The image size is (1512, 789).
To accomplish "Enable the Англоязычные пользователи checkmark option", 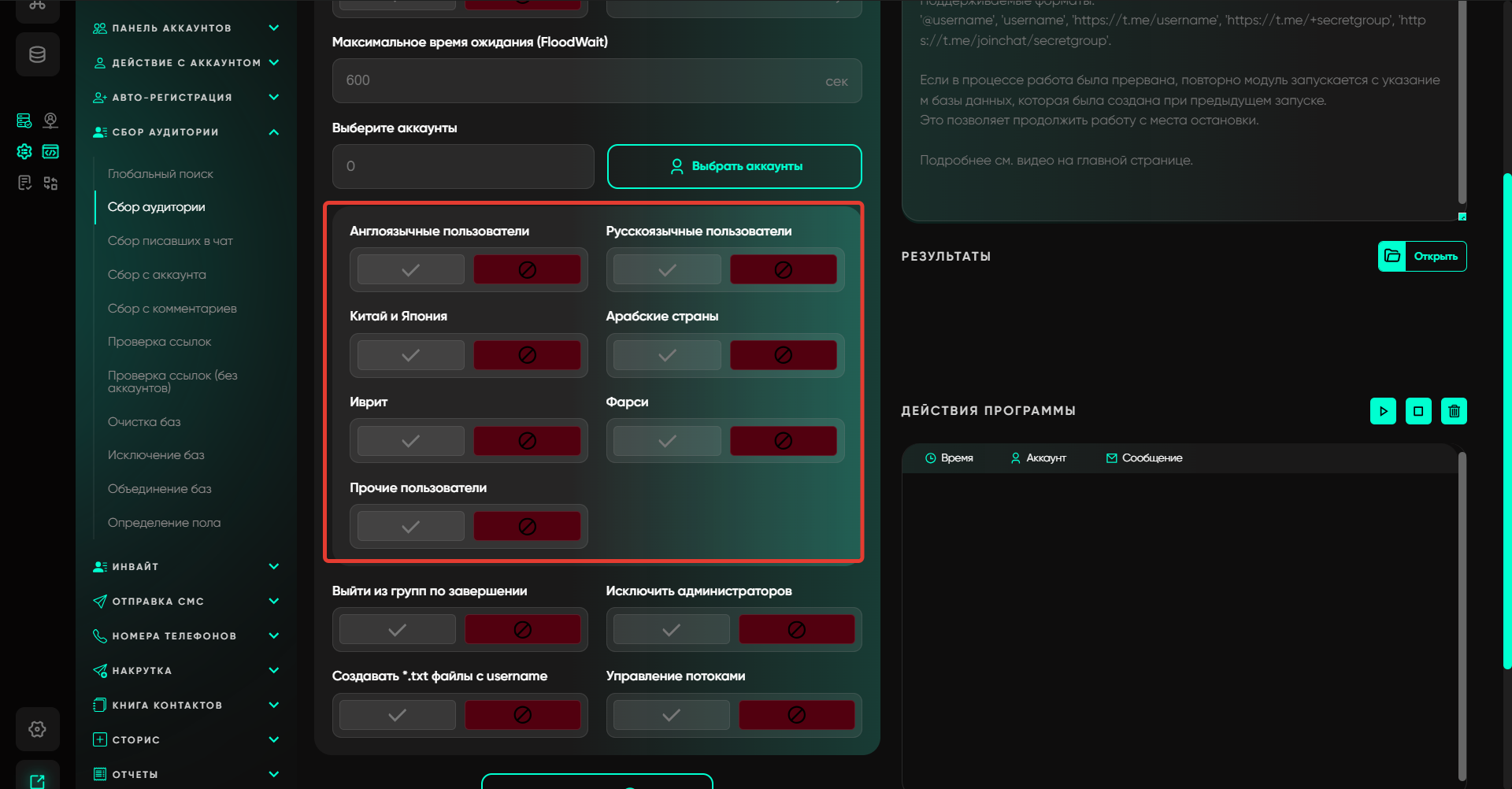I will tap(410, 270).
